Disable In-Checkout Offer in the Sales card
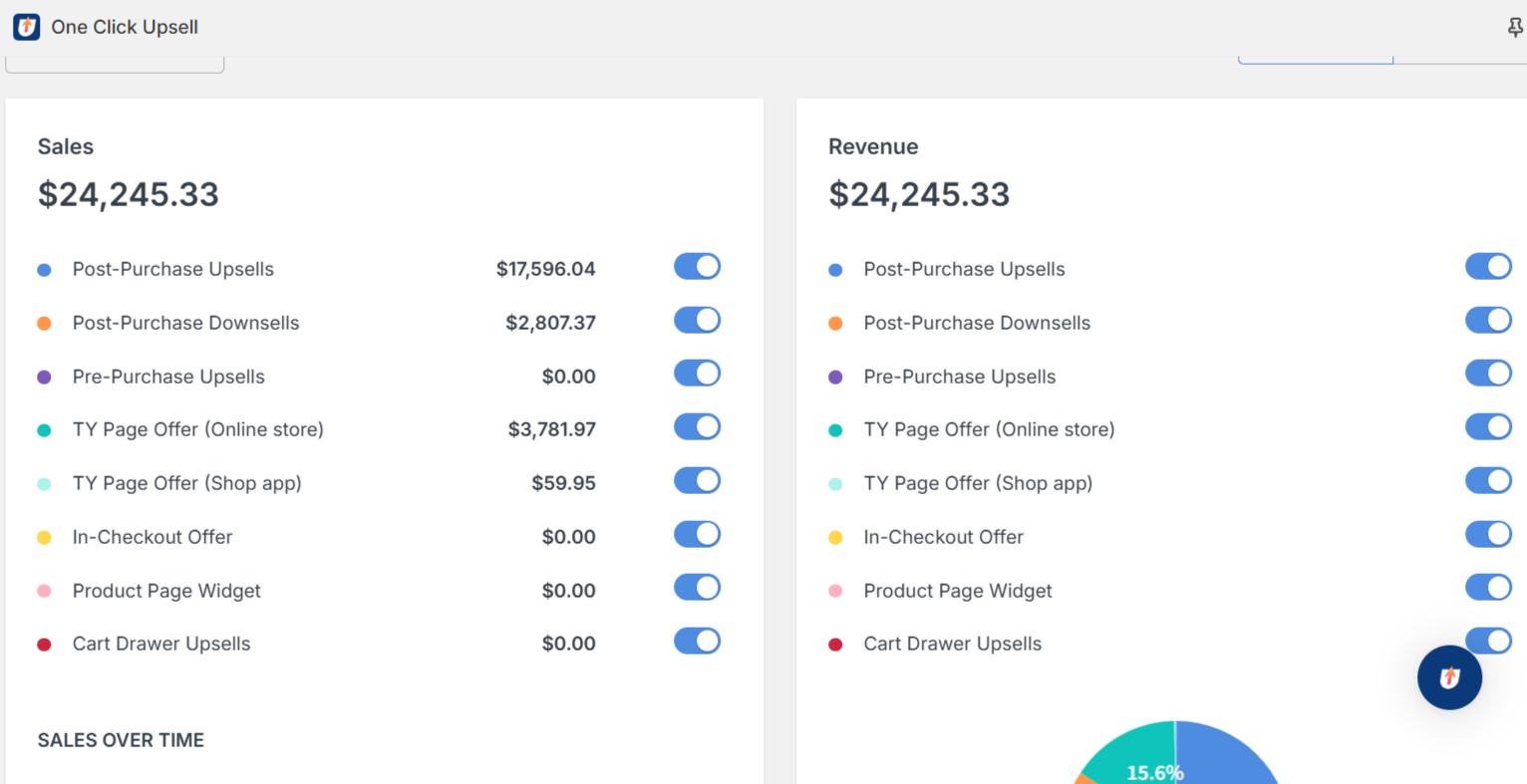 [x=697, y=535]
